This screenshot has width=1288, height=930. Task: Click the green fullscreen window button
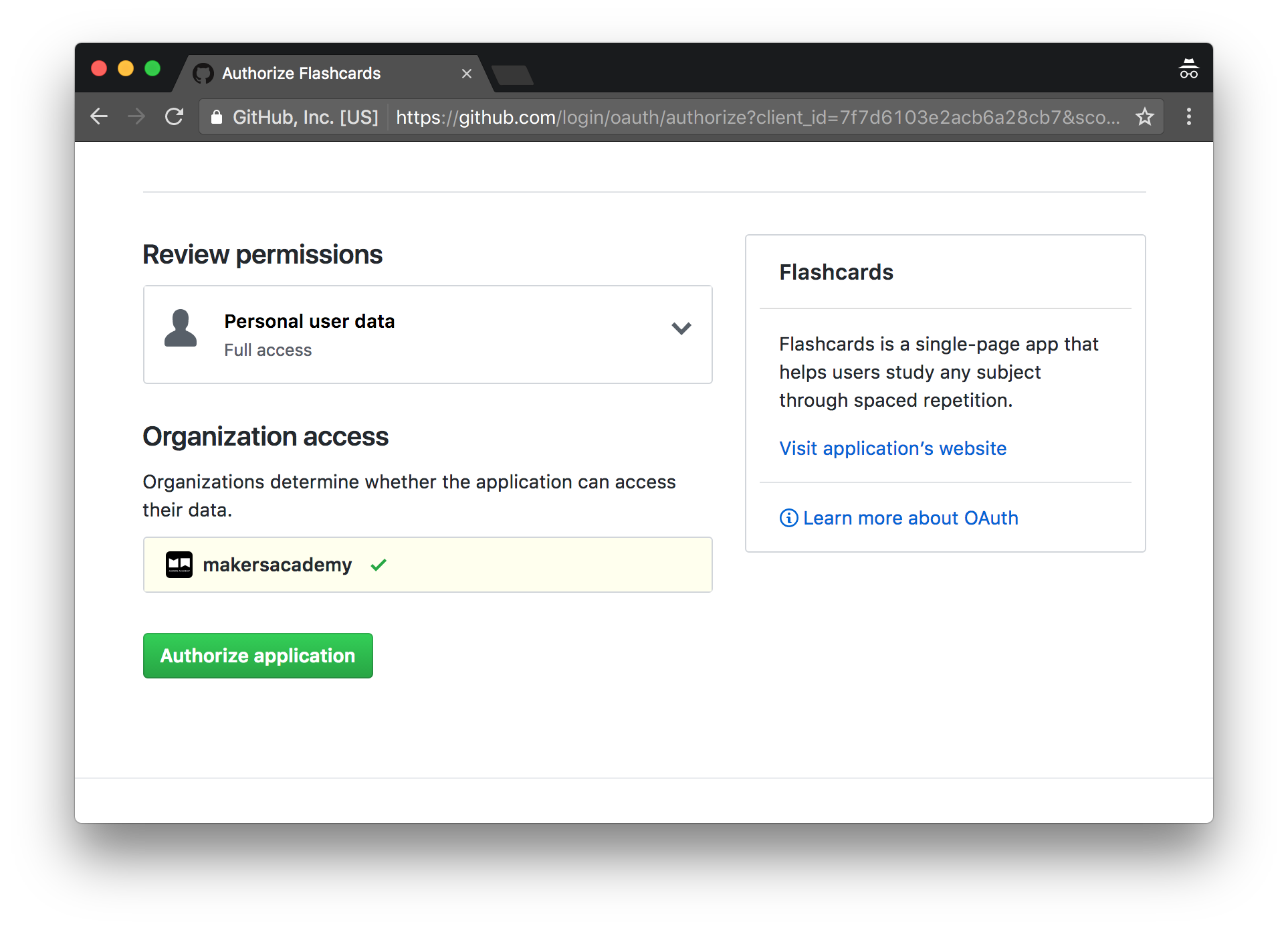click(152, 68)
